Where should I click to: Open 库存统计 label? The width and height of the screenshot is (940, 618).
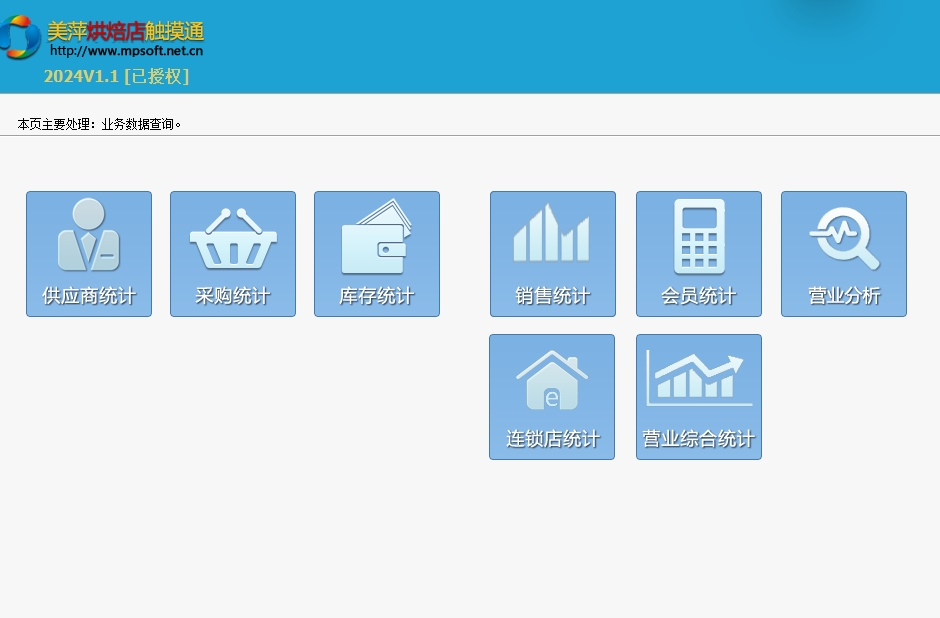click(377, 297)
